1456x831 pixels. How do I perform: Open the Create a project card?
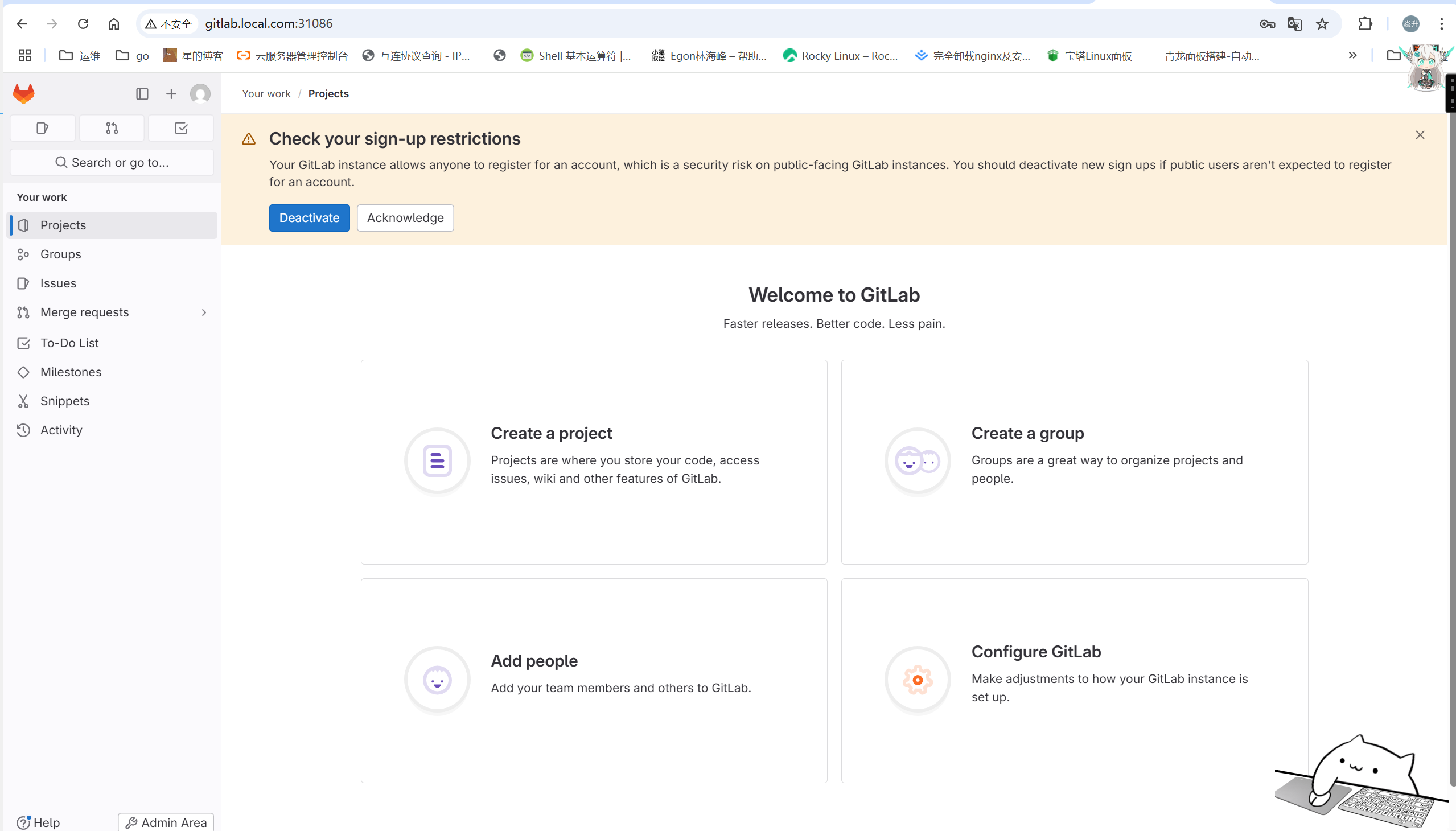594,462
